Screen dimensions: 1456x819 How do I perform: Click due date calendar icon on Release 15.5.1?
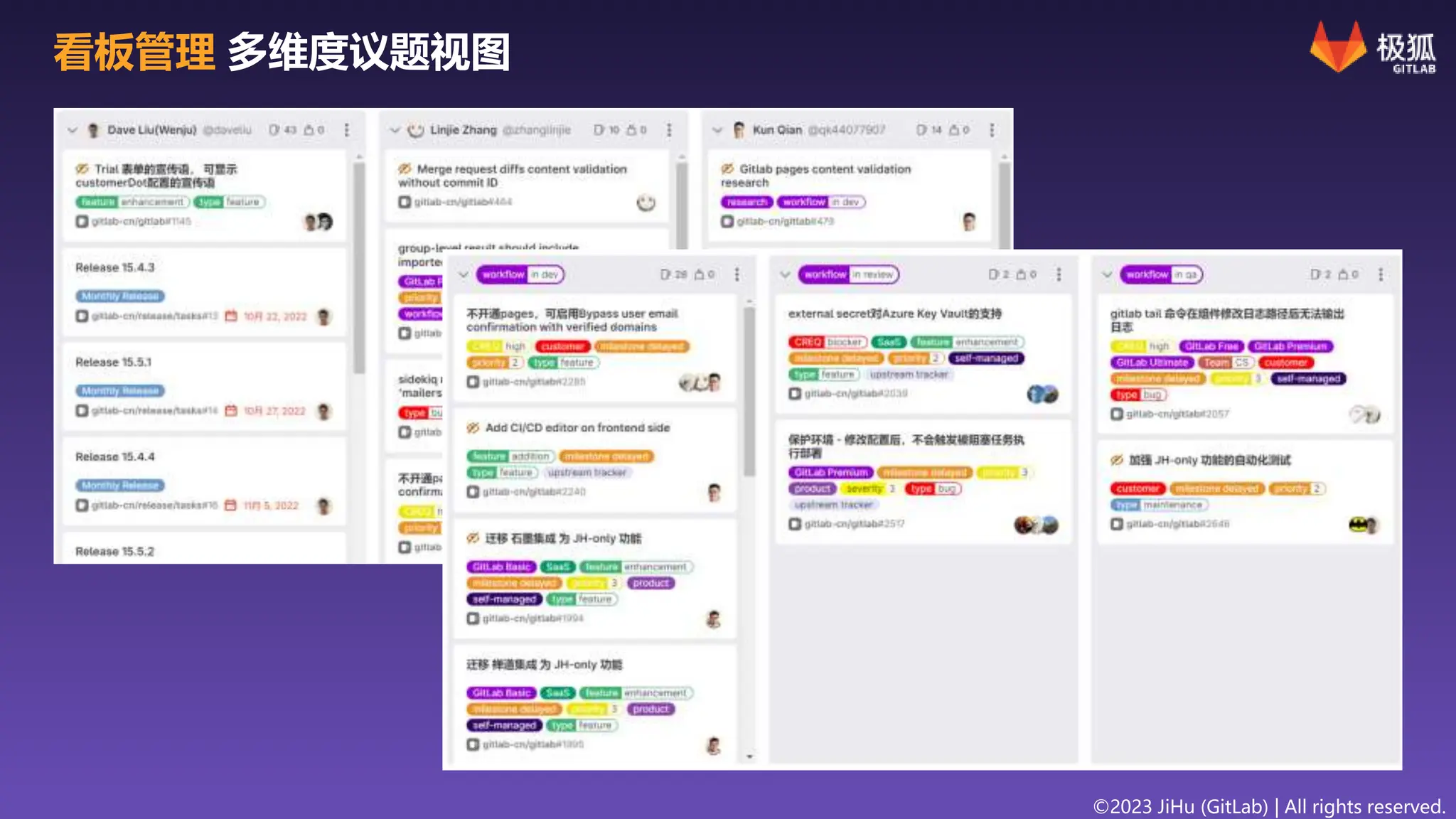231,411
